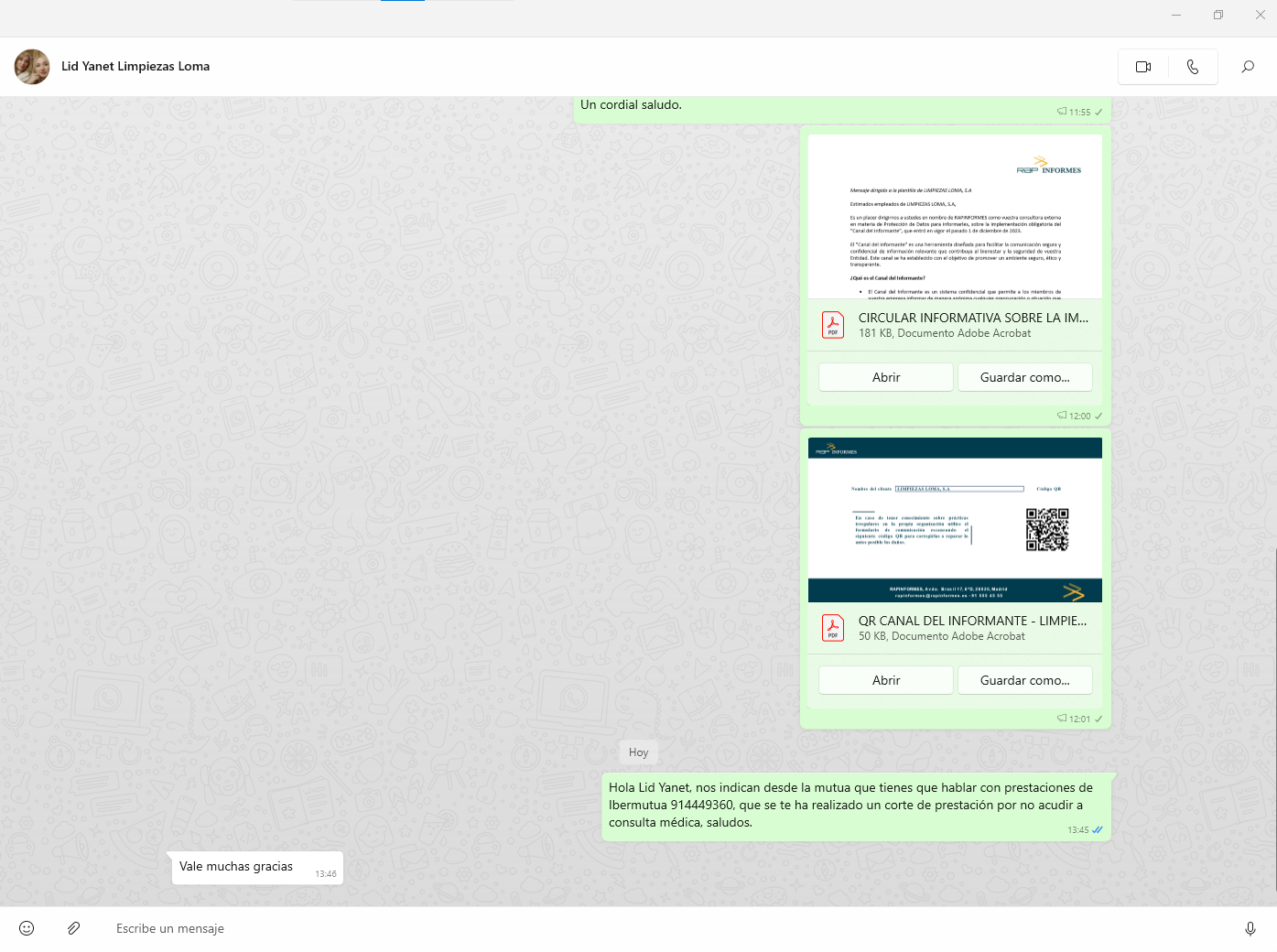The image size is (1277, 952).
Task: Click the paperclip attach file icon
Action: [x=74, y=928]
